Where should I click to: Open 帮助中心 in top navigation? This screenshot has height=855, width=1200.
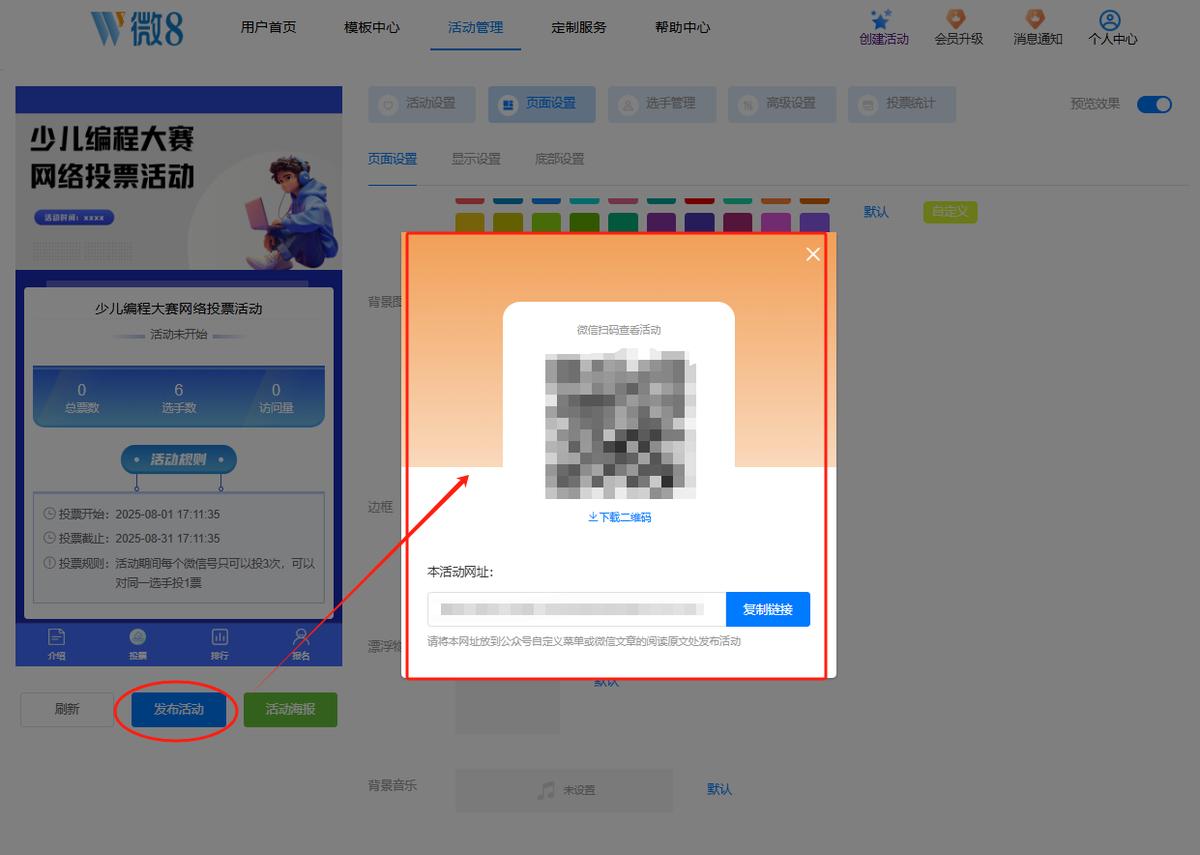coord(683,27)
